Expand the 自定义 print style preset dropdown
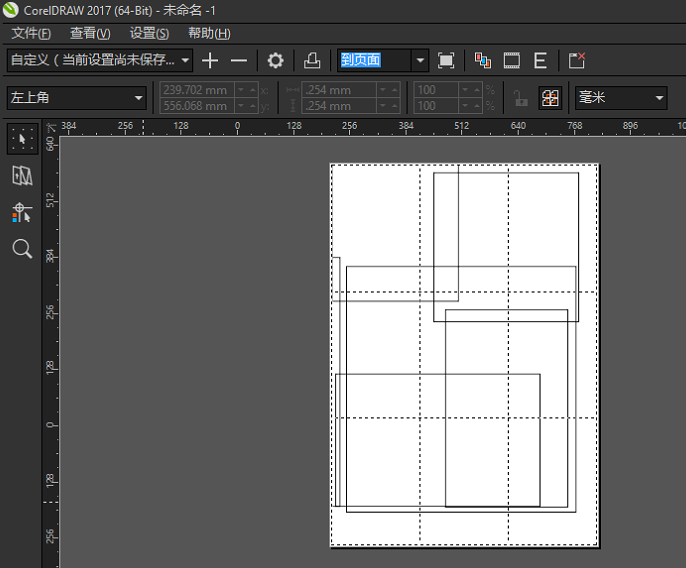The image size is (686, 568). 185,60
